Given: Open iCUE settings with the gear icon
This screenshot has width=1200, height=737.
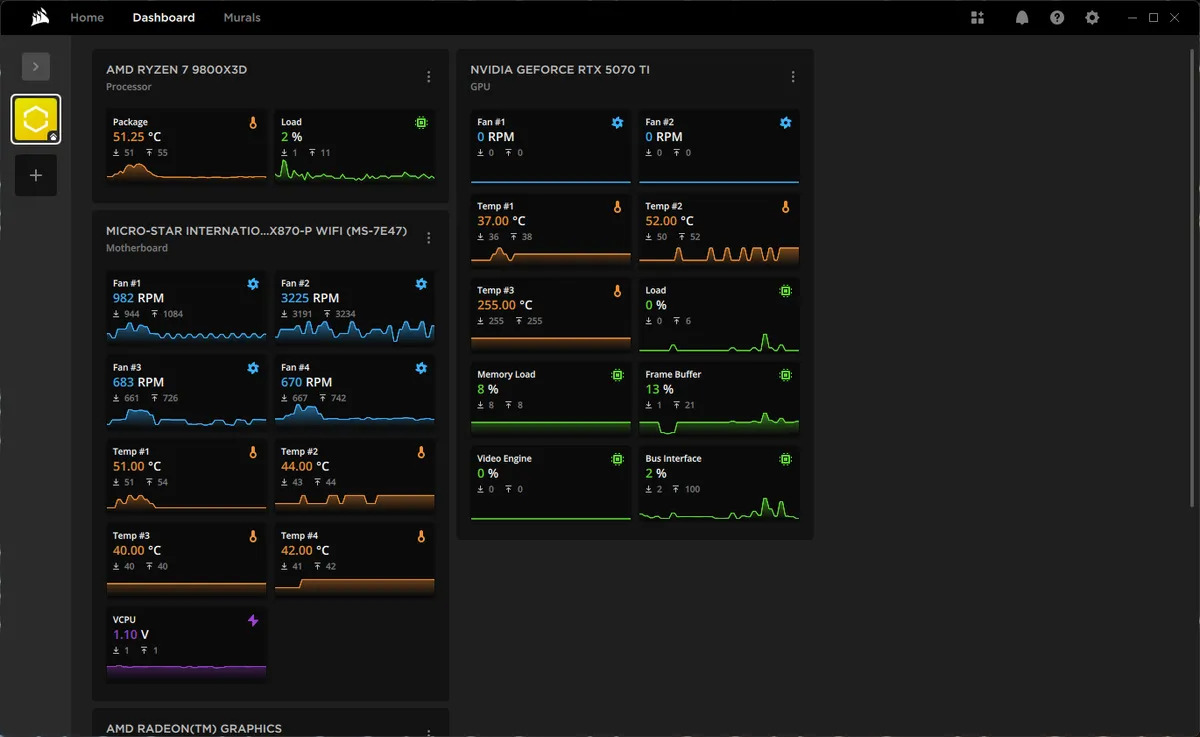Looking at the screenshot, I should point(1092,17).
